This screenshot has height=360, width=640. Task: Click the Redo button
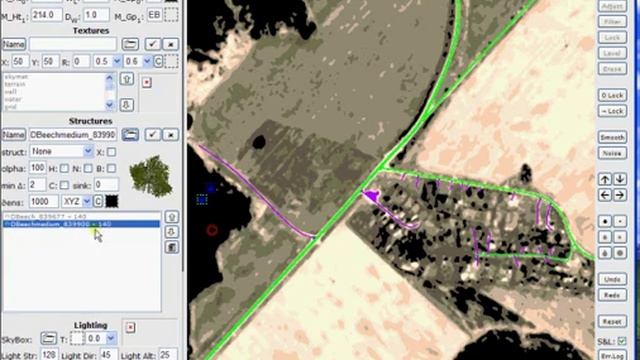click(x=612, y=295)
